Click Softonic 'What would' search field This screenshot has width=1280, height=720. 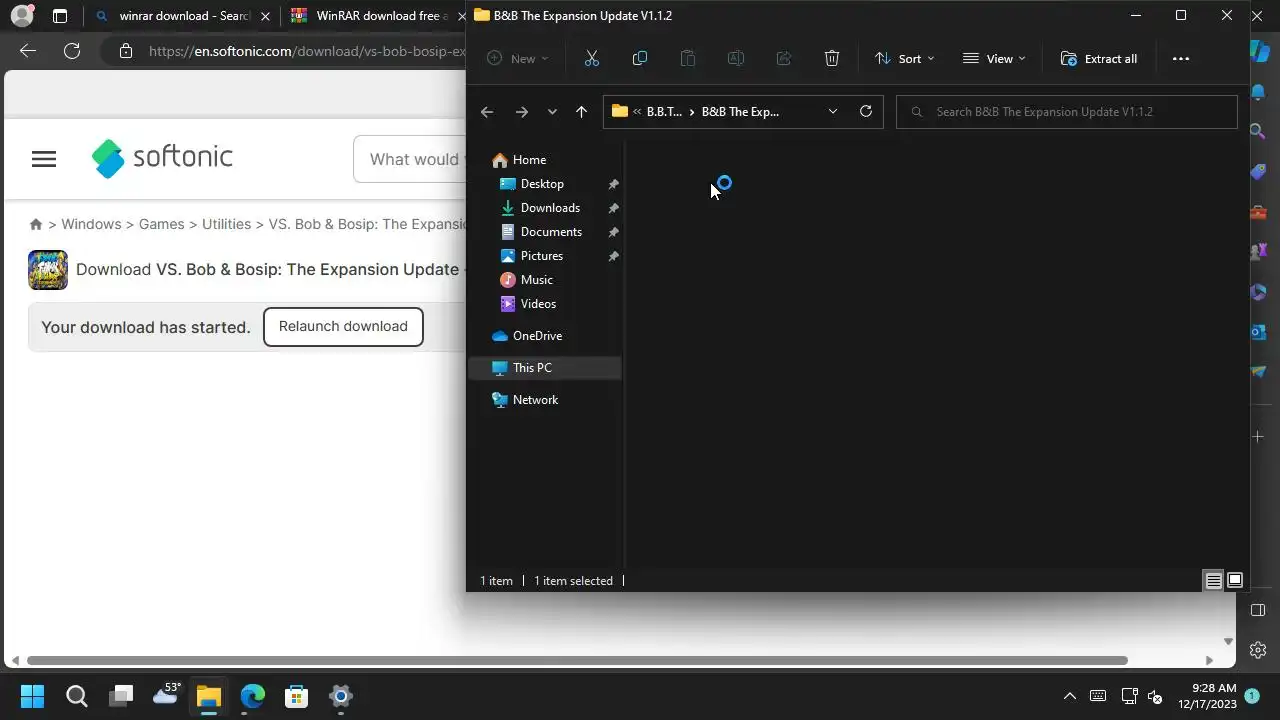click(410, 159)
